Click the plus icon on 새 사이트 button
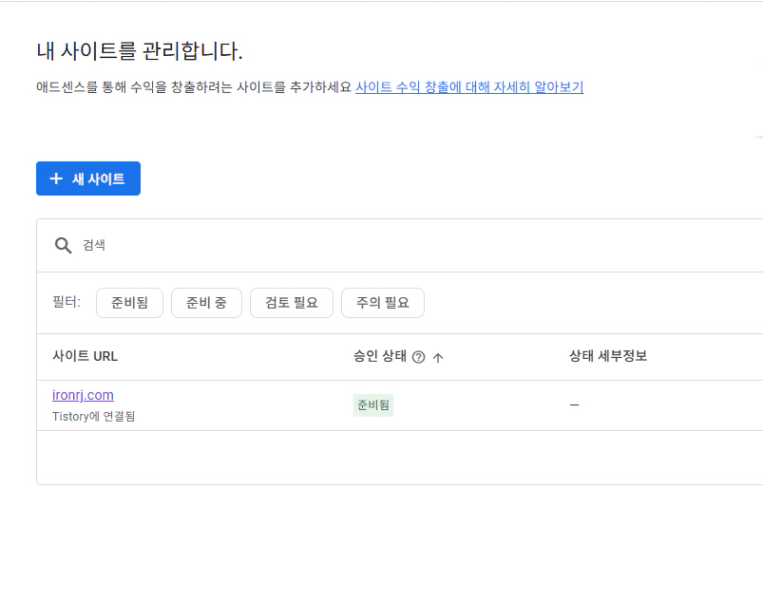 tap(56, 179)
